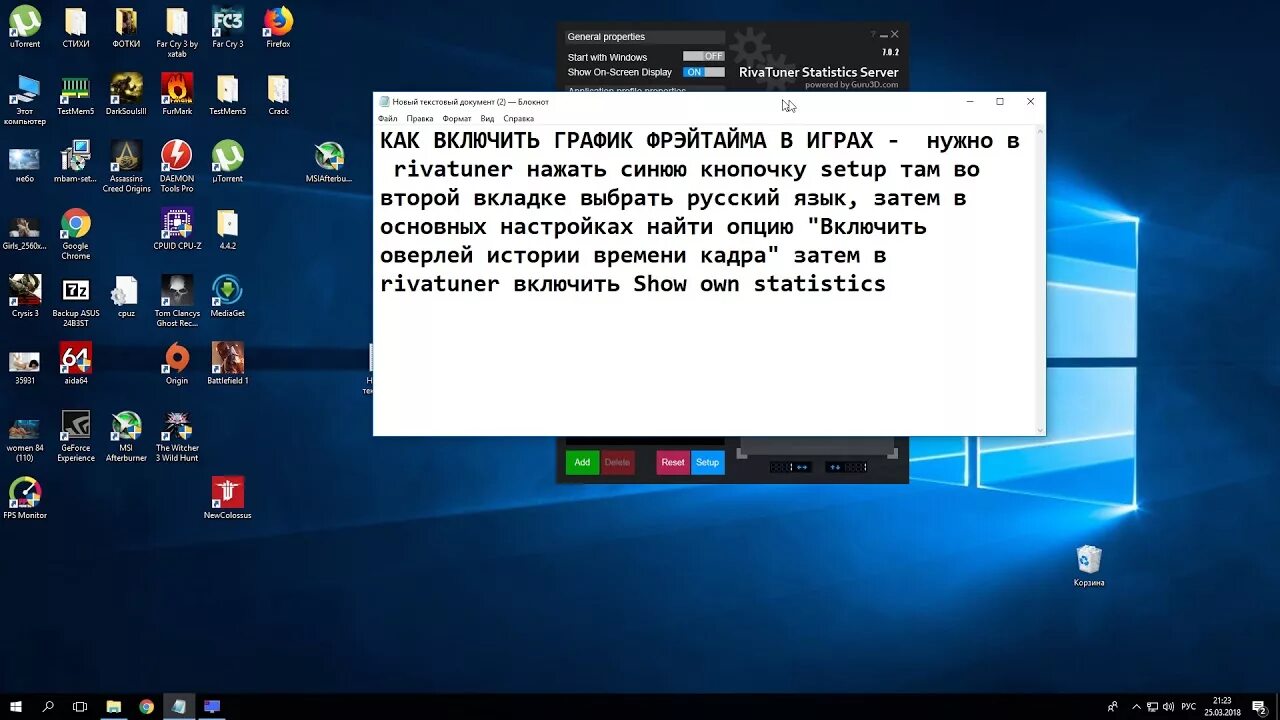Click the pink Reset button in RivaTuner
Image resolution: width=1280 pixels, height=720 pixels.
click(x=673, y=462)
